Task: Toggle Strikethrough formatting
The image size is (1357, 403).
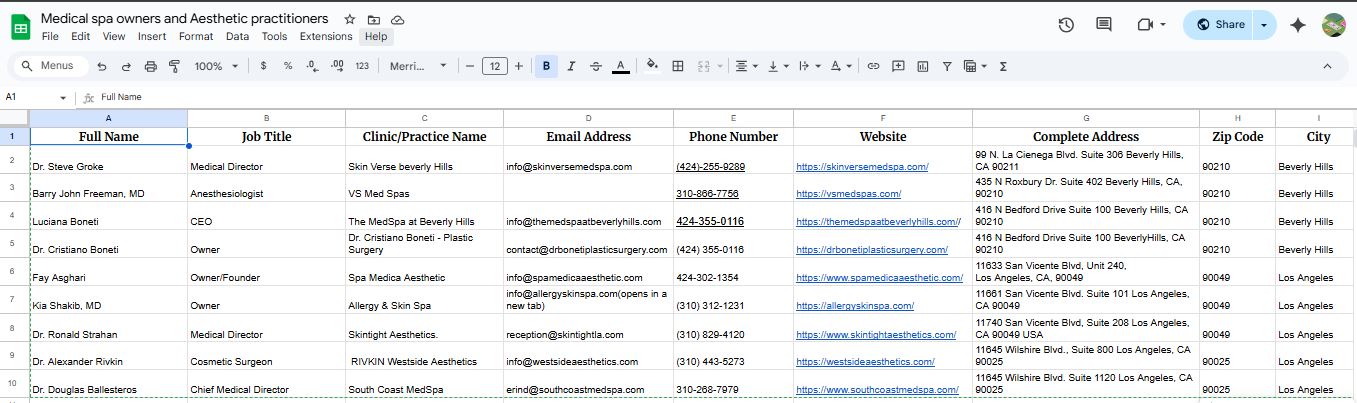Action: click(596, 66)
